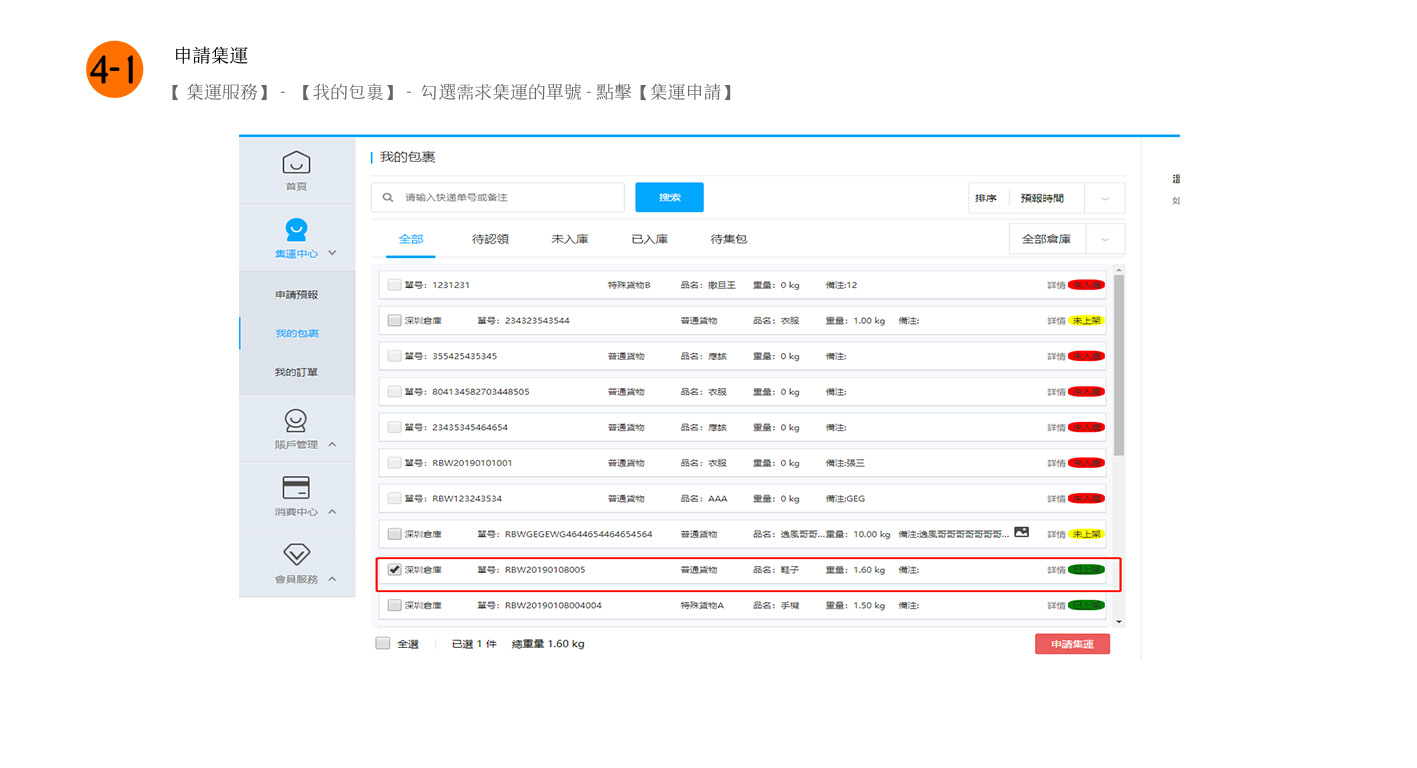1417x768 pixels.
Task: Click the 集運中心 icon in sidebar
Action: [x=296, y=230]
